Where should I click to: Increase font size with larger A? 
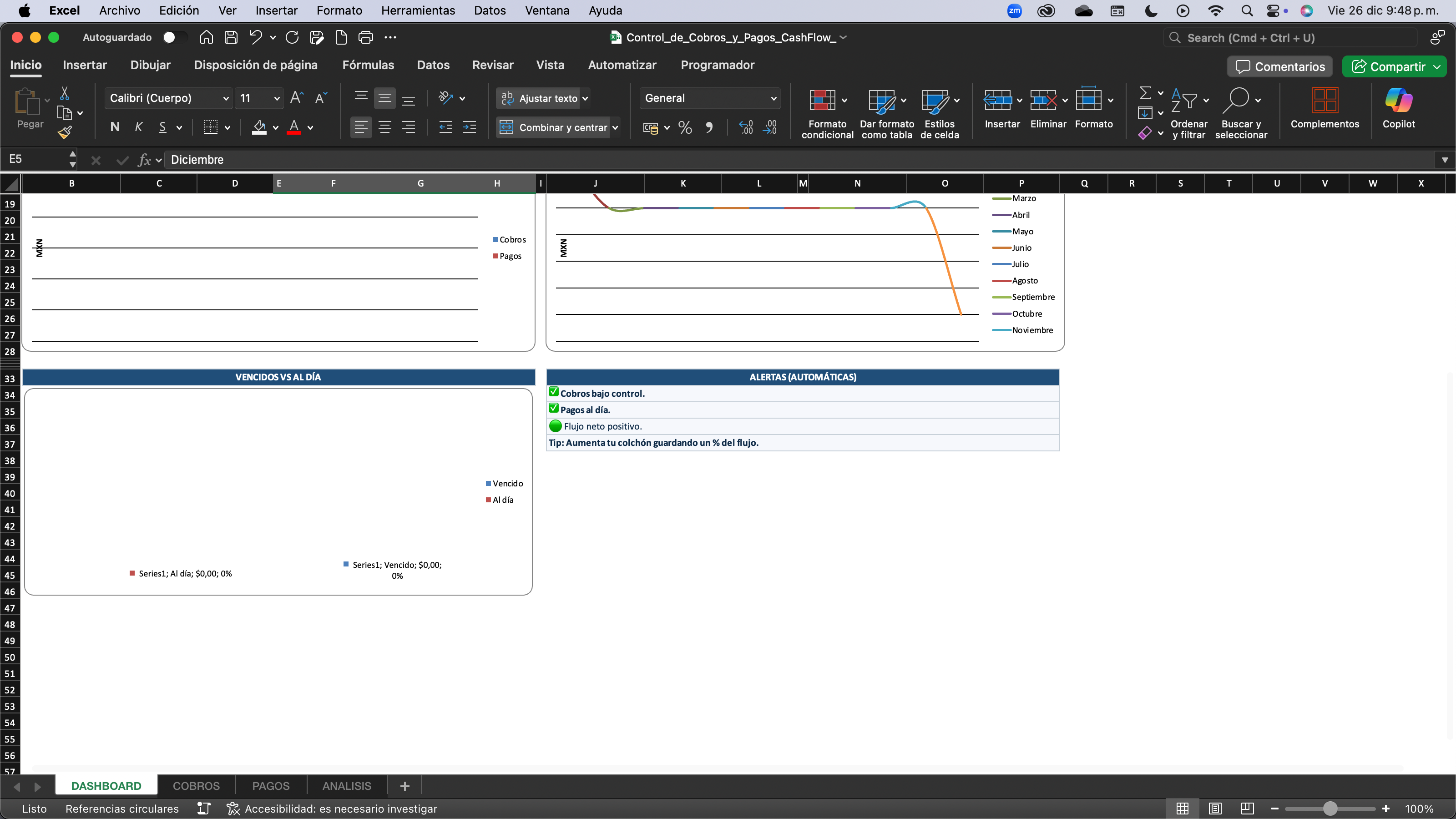coord(296,98)
